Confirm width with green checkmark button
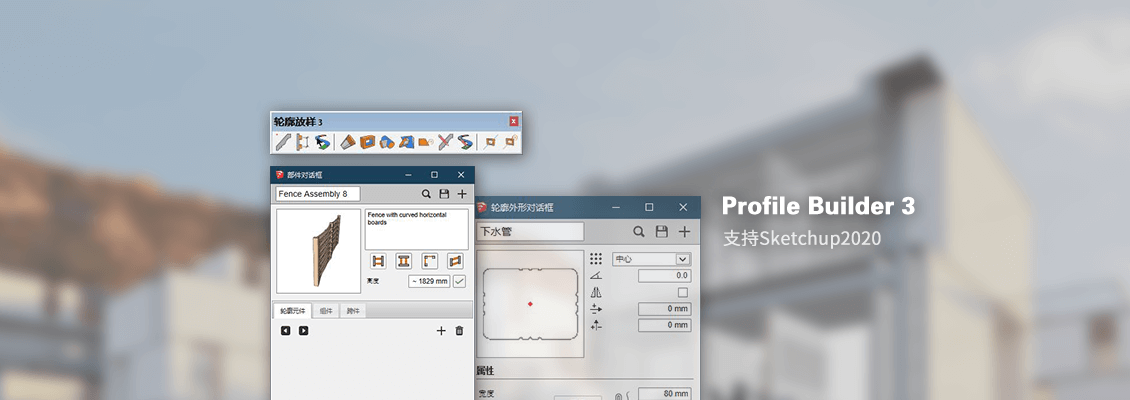 tap(459, 281)
